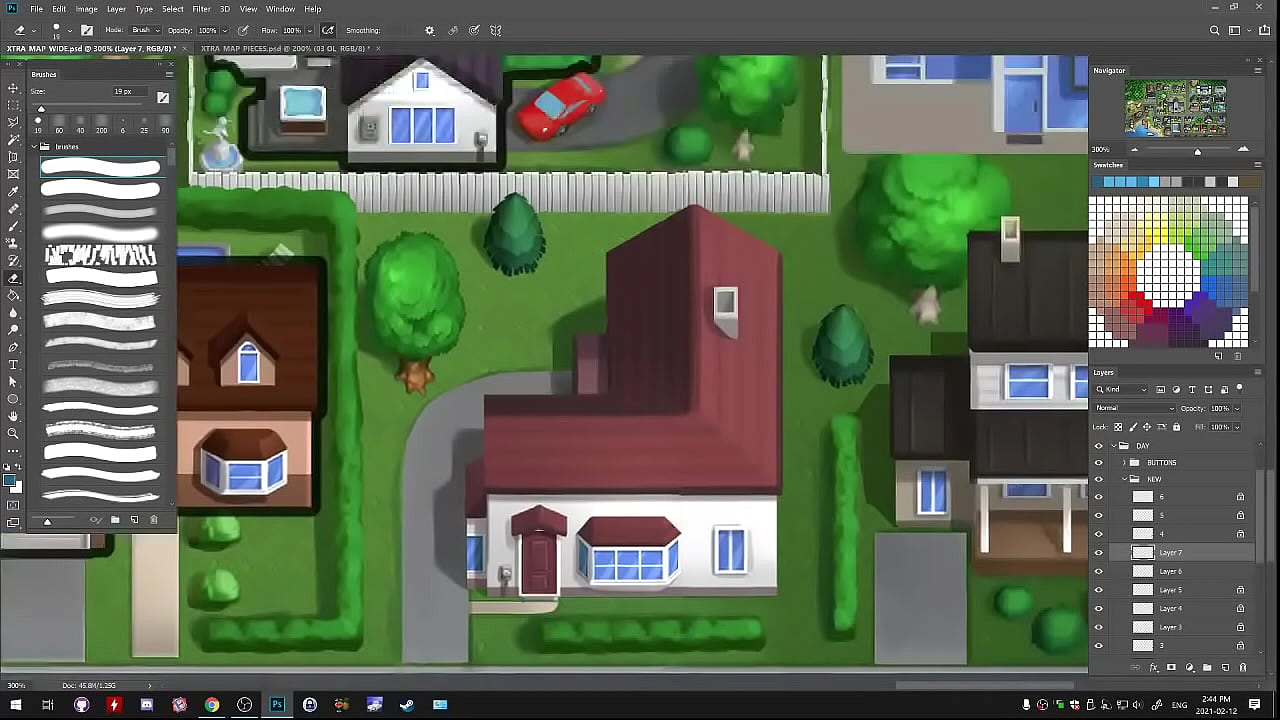The width and height of the screenshot is (1280, 720).
Task: Click the smoothing options gear icon
Action: click(x=430, y=30)
